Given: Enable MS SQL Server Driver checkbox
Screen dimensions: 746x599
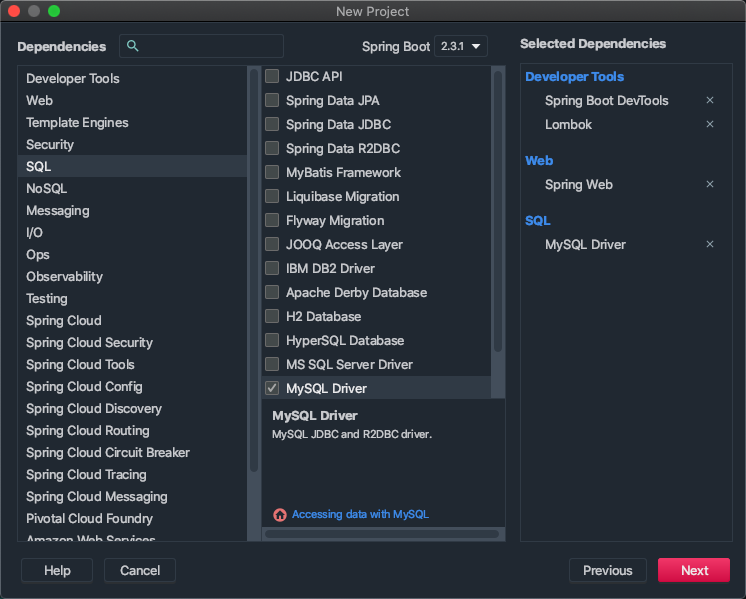Looking at the screenshot, I should pyautogui.click(x=272, y=364).
